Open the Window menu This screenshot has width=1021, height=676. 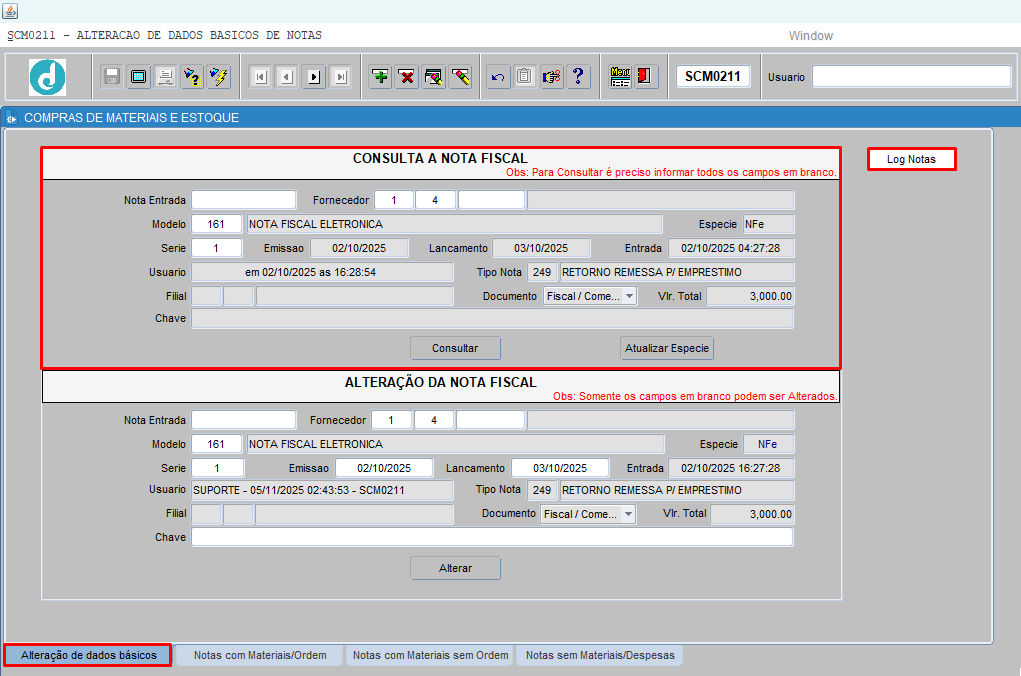pyautogui.click(x=810, y=36)
